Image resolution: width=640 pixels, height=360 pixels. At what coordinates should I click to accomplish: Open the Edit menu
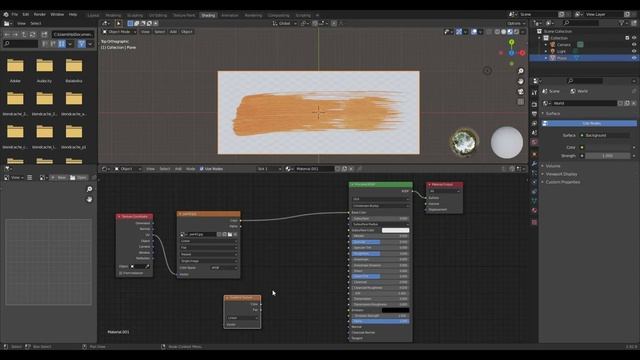(26, 14)
